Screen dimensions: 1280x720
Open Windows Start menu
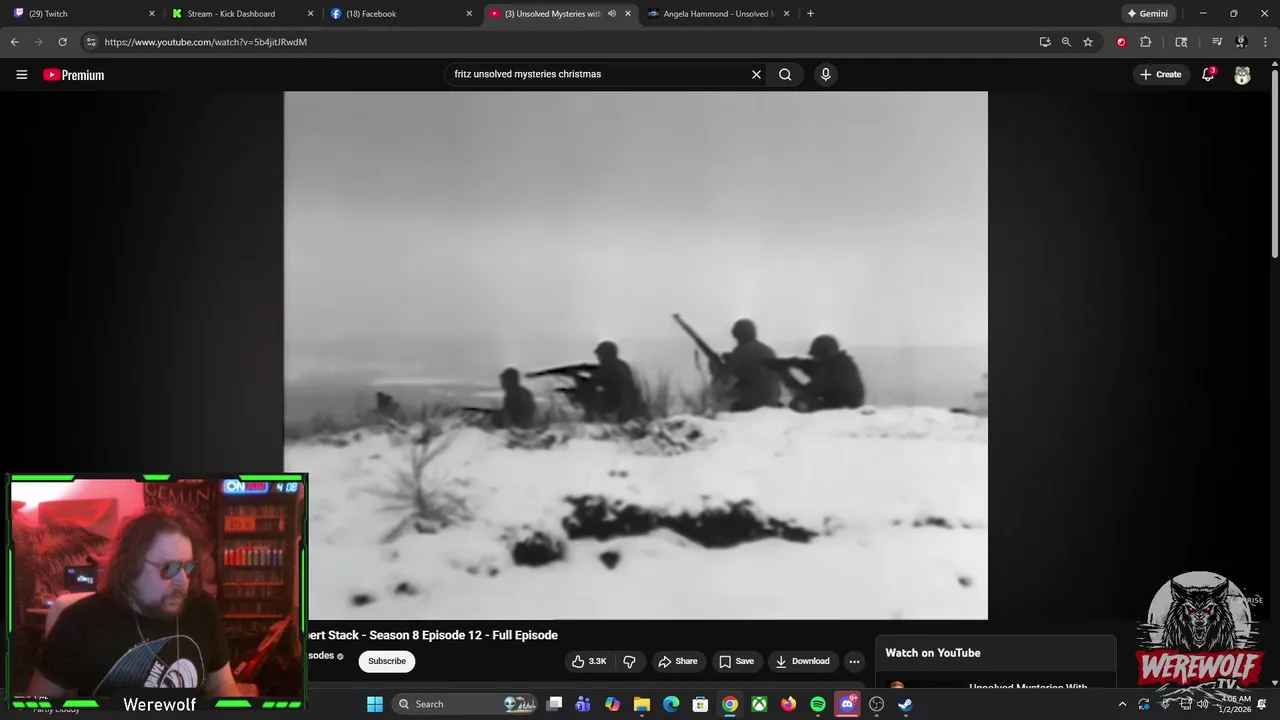click(x=375, y=704)
